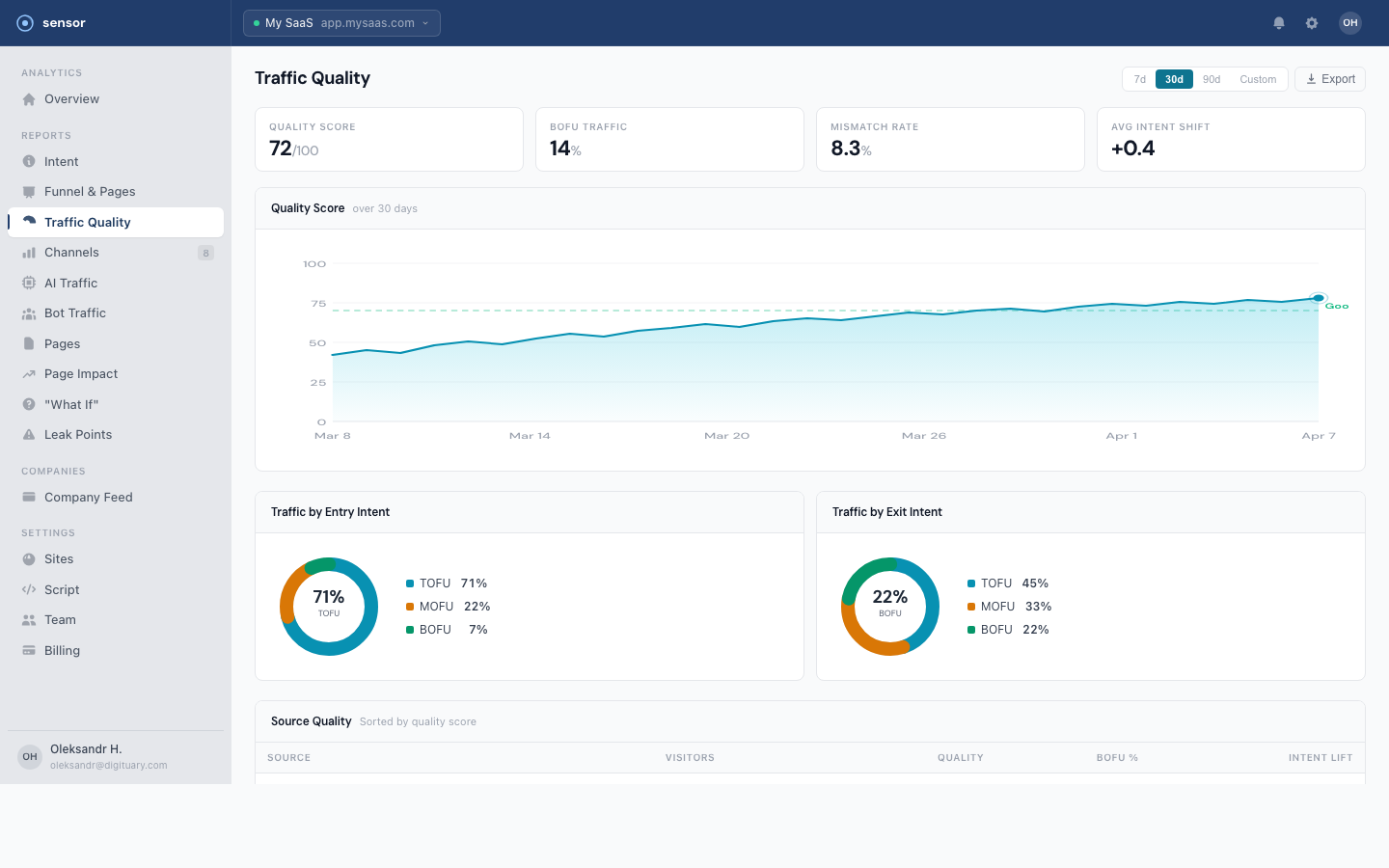Viewport: 1389px width, 868px height.
Task: Click the Export button
Action: [x=1329, y=78]
